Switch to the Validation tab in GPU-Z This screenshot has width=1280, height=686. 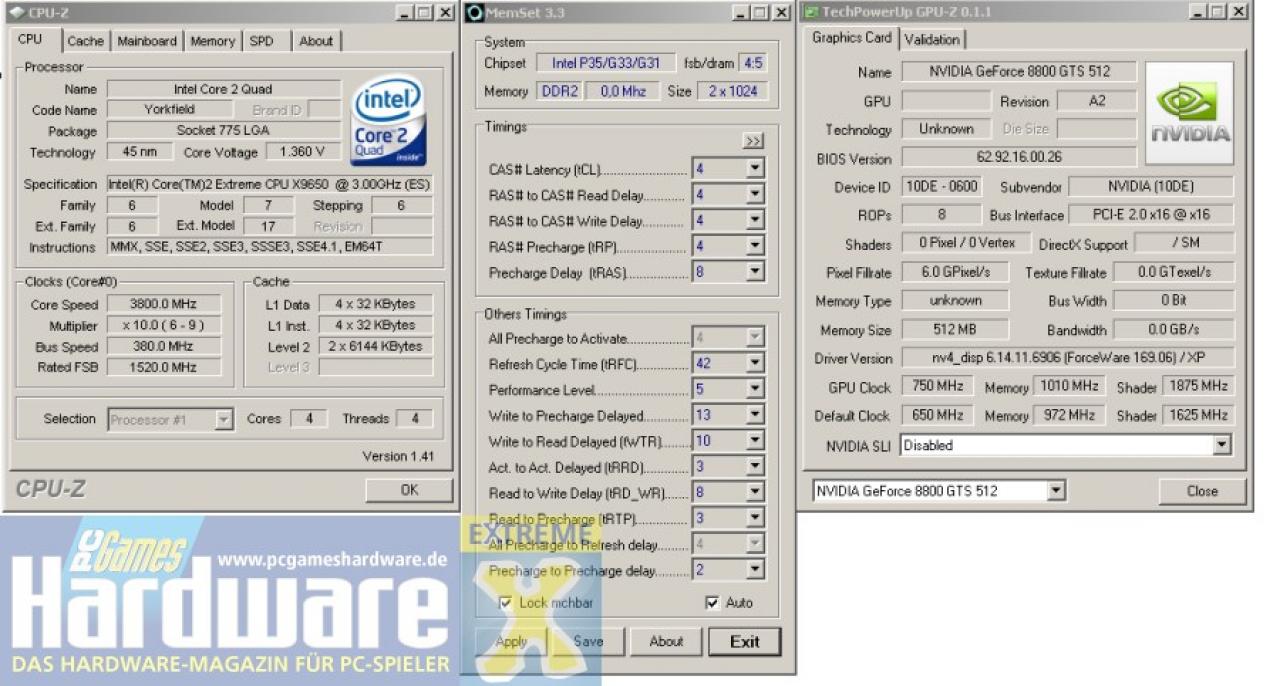click(932, 40)
